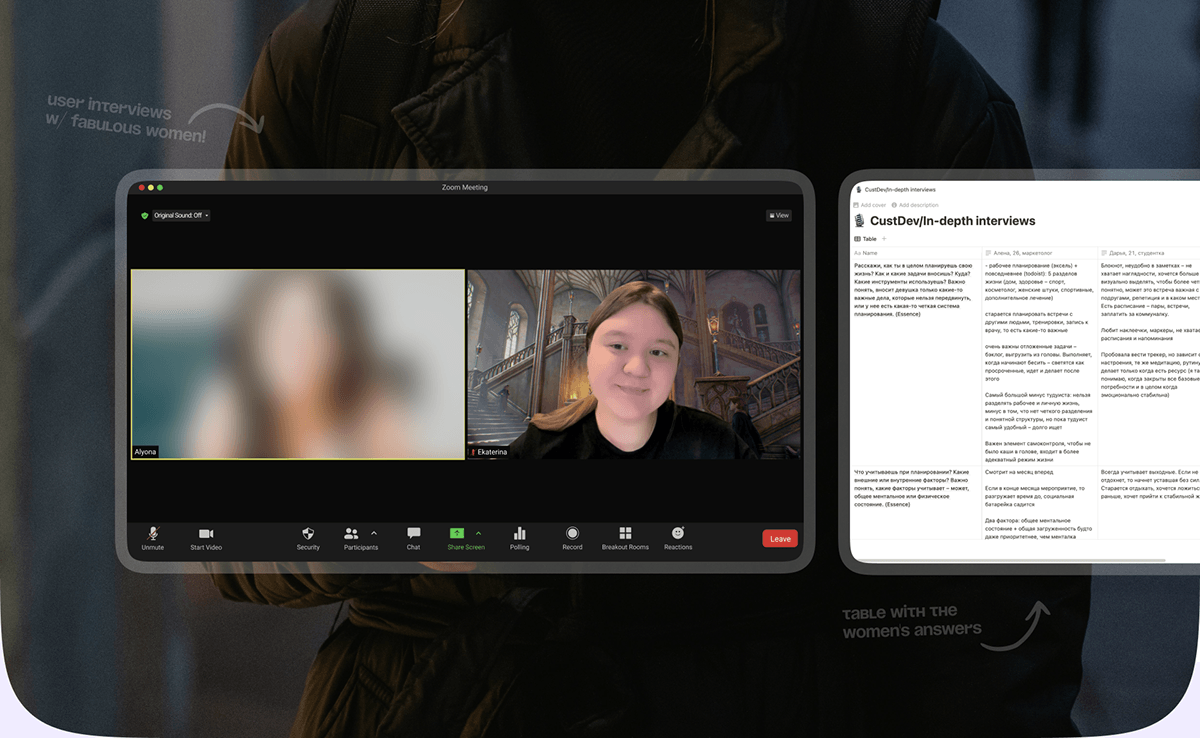Open the Reactions smiley menu
Screen dimensions: 1200x738
pos(678,535)
